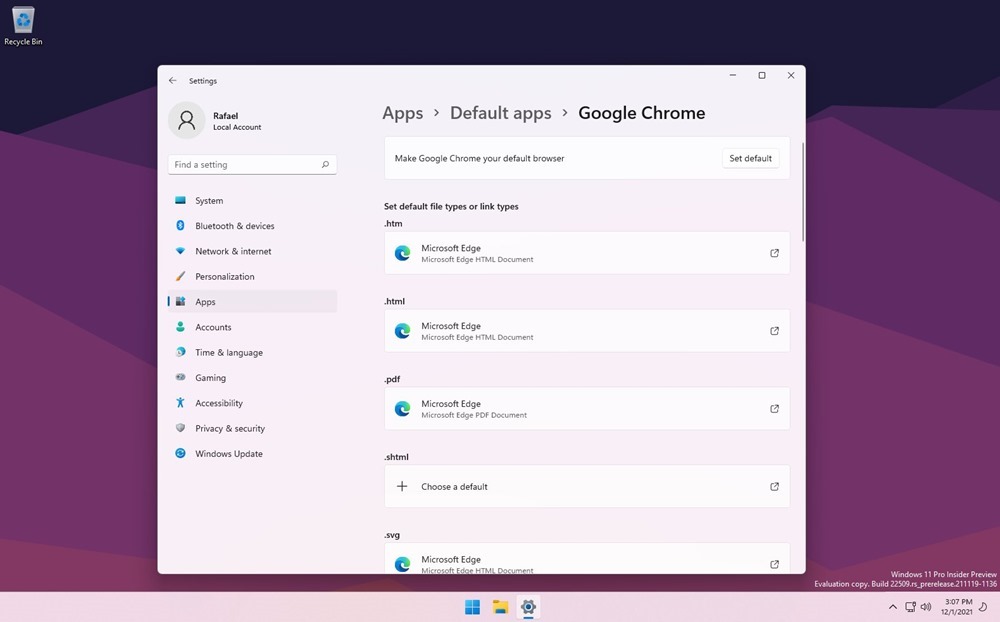Click the Time & language globe icon
The width and height of the screenshot is (1000, 622).
(180, 352)
